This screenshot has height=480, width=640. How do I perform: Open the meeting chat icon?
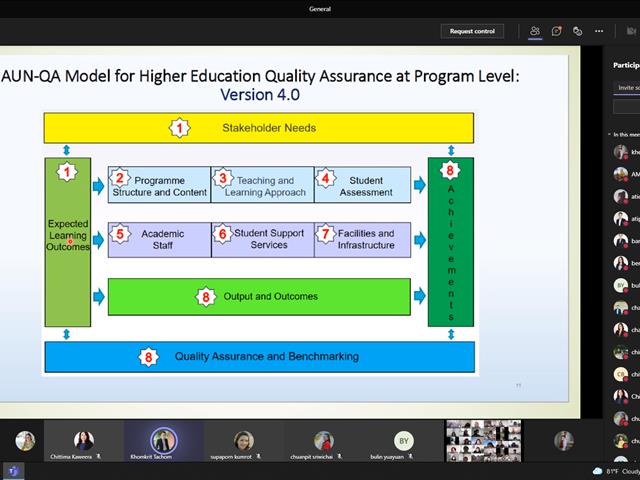point(556,31)
